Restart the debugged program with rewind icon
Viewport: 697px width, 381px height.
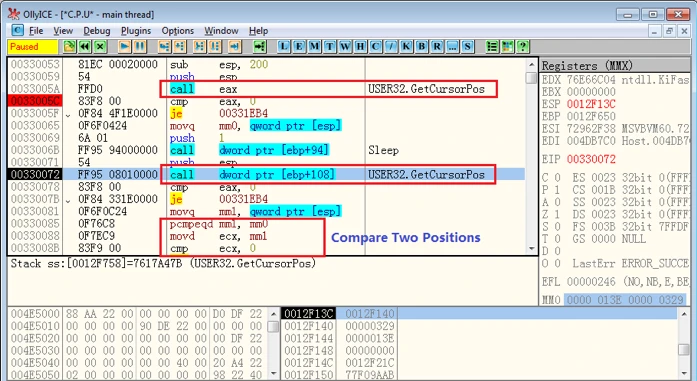click(84, 47)
